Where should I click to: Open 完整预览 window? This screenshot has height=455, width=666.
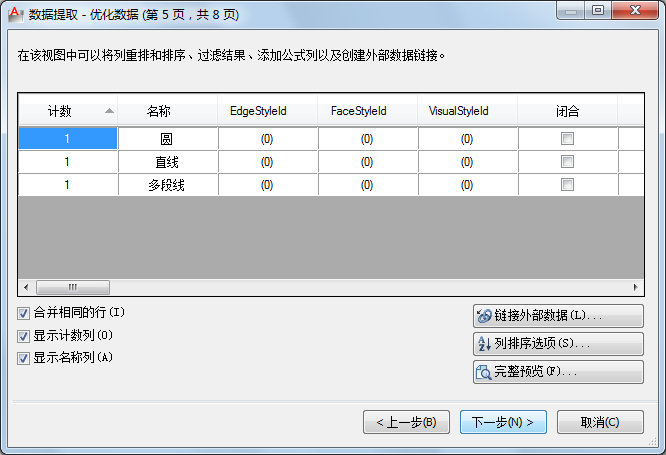(x=558, y=372)
